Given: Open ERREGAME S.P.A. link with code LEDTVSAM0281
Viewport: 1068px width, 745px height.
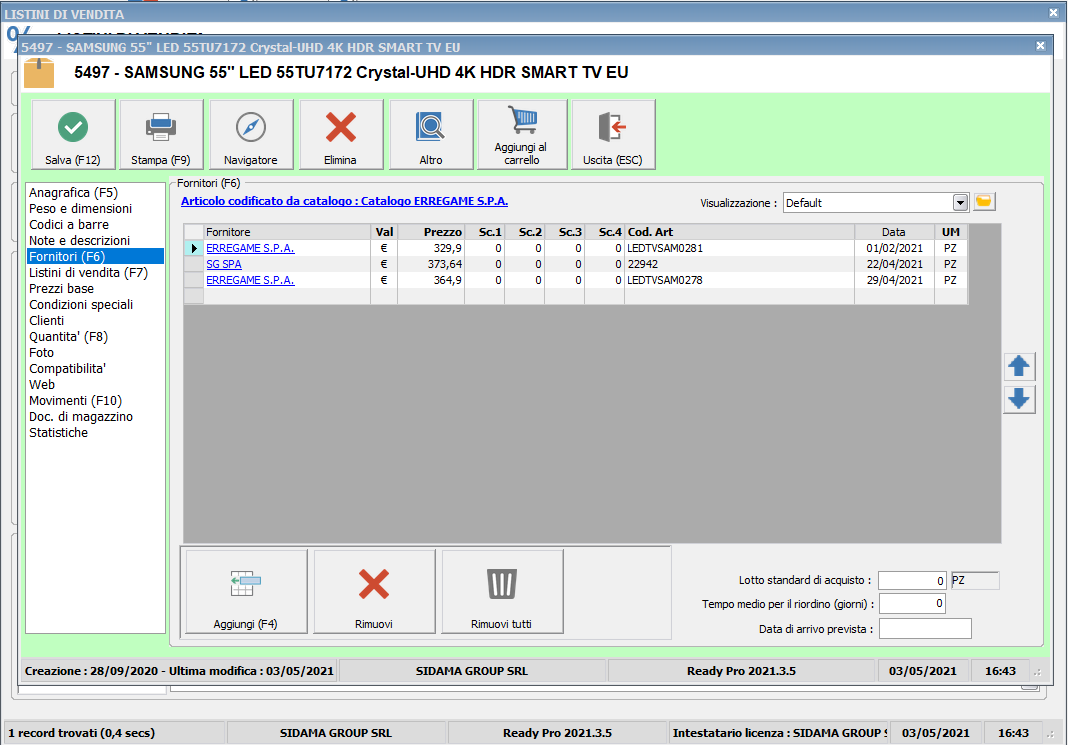Looking at the screenshot, I should point(251,249).
